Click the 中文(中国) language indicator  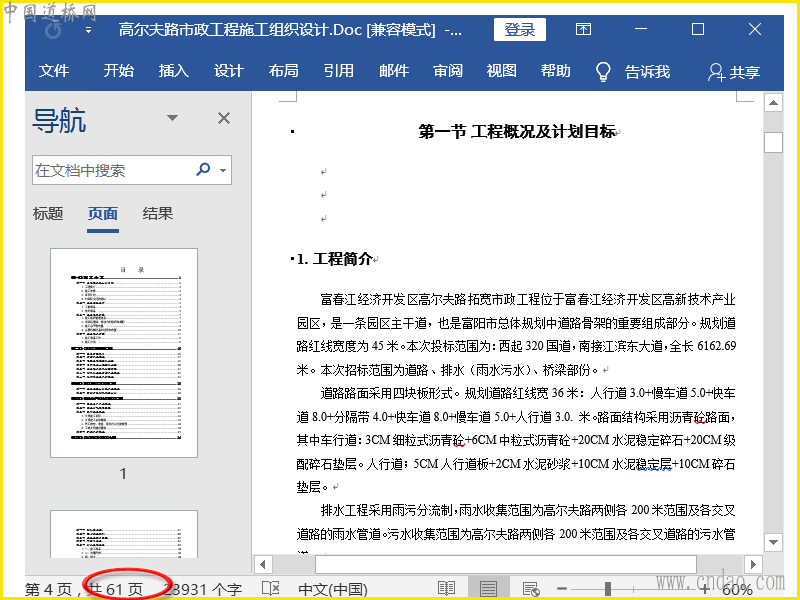(333, 590)
